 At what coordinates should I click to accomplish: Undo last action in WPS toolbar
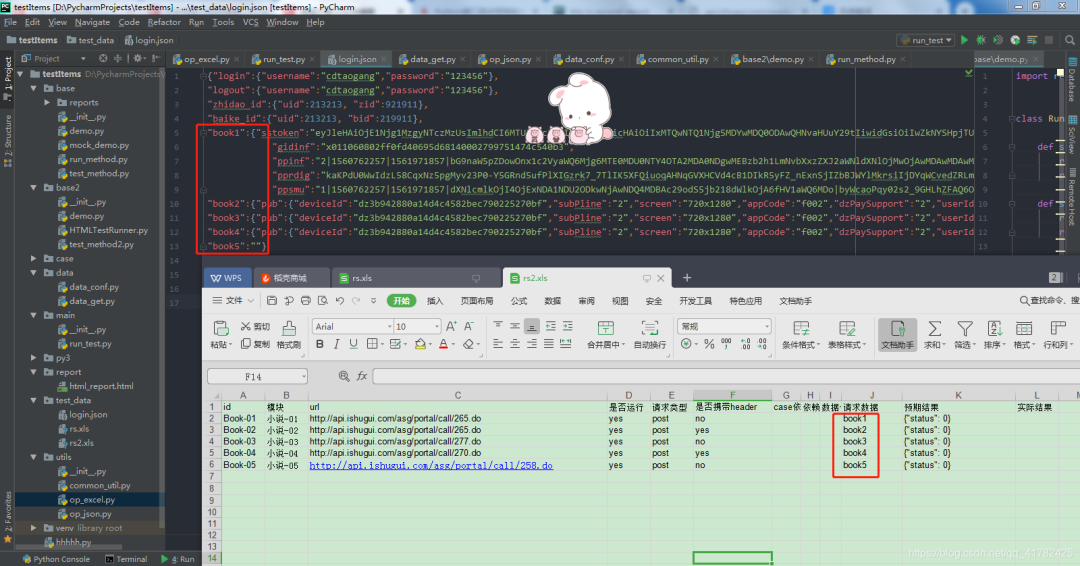(x=340, y=301)
